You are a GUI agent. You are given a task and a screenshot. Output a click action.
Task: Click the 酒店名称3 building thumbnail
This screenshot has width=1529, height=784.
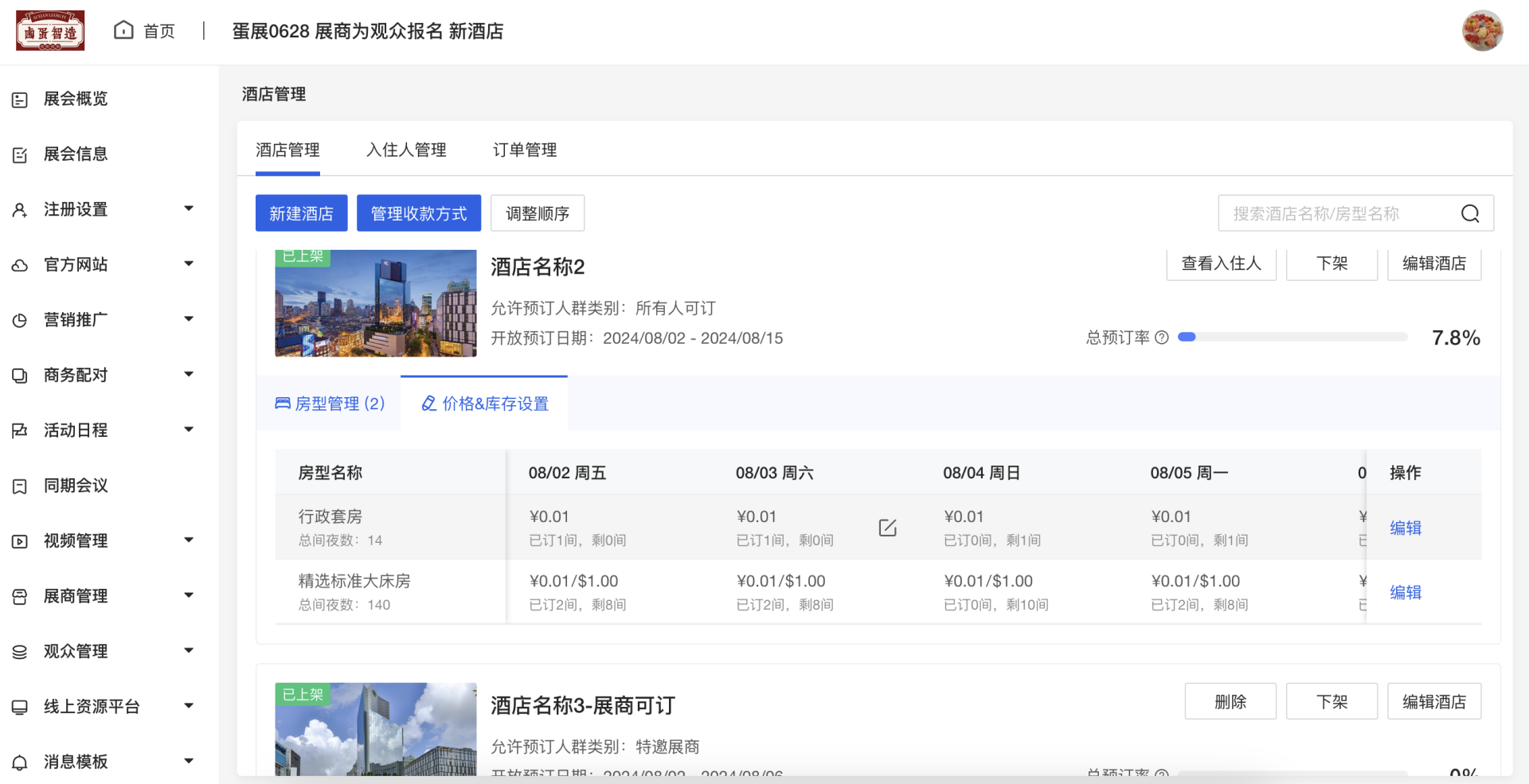(x=376, y=729)
